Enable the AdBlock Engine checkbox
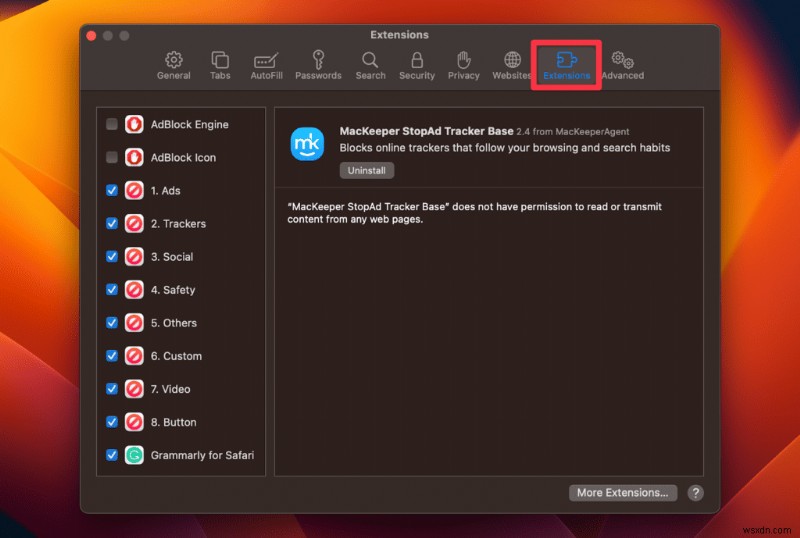Viewport: 800px width, 538px height. [112, 124]
